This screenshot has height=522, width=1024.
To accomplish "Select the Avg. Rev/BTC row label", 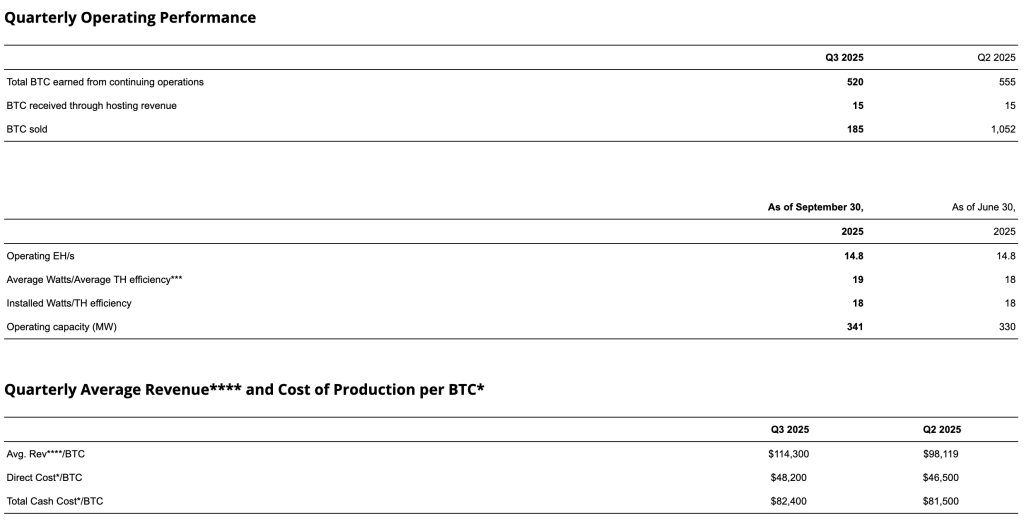I will tap(46, 454).
